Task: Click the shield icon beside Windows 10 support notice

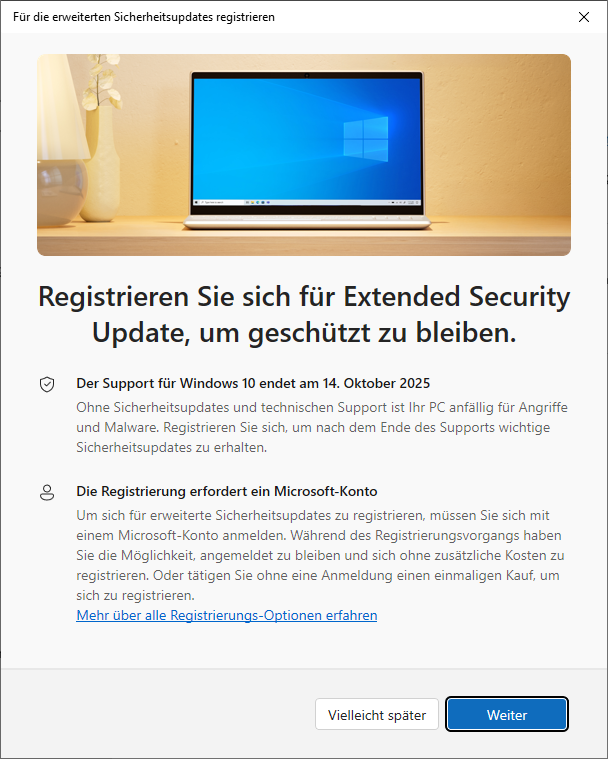Action: [x=47, y=384]
